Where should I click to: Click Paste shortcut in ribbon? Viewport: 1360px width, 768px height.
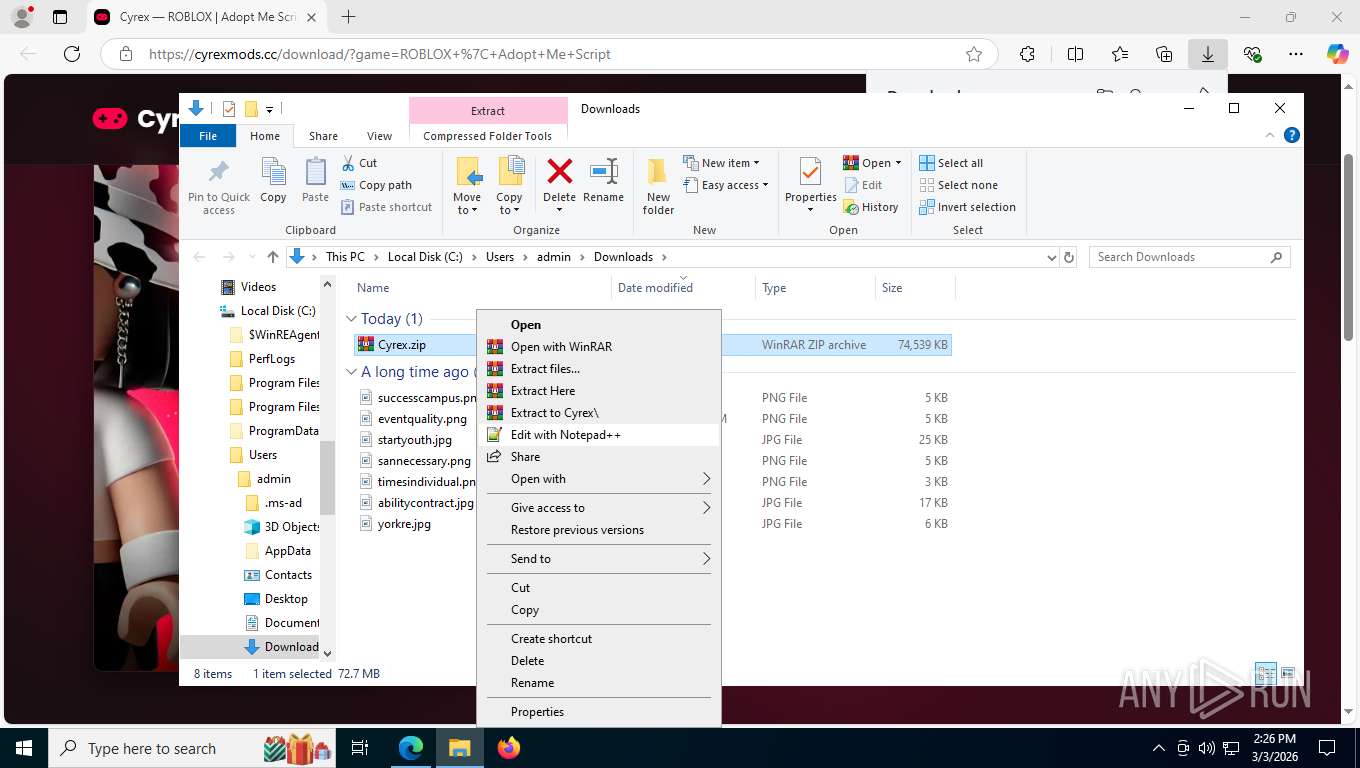point(386,207)
